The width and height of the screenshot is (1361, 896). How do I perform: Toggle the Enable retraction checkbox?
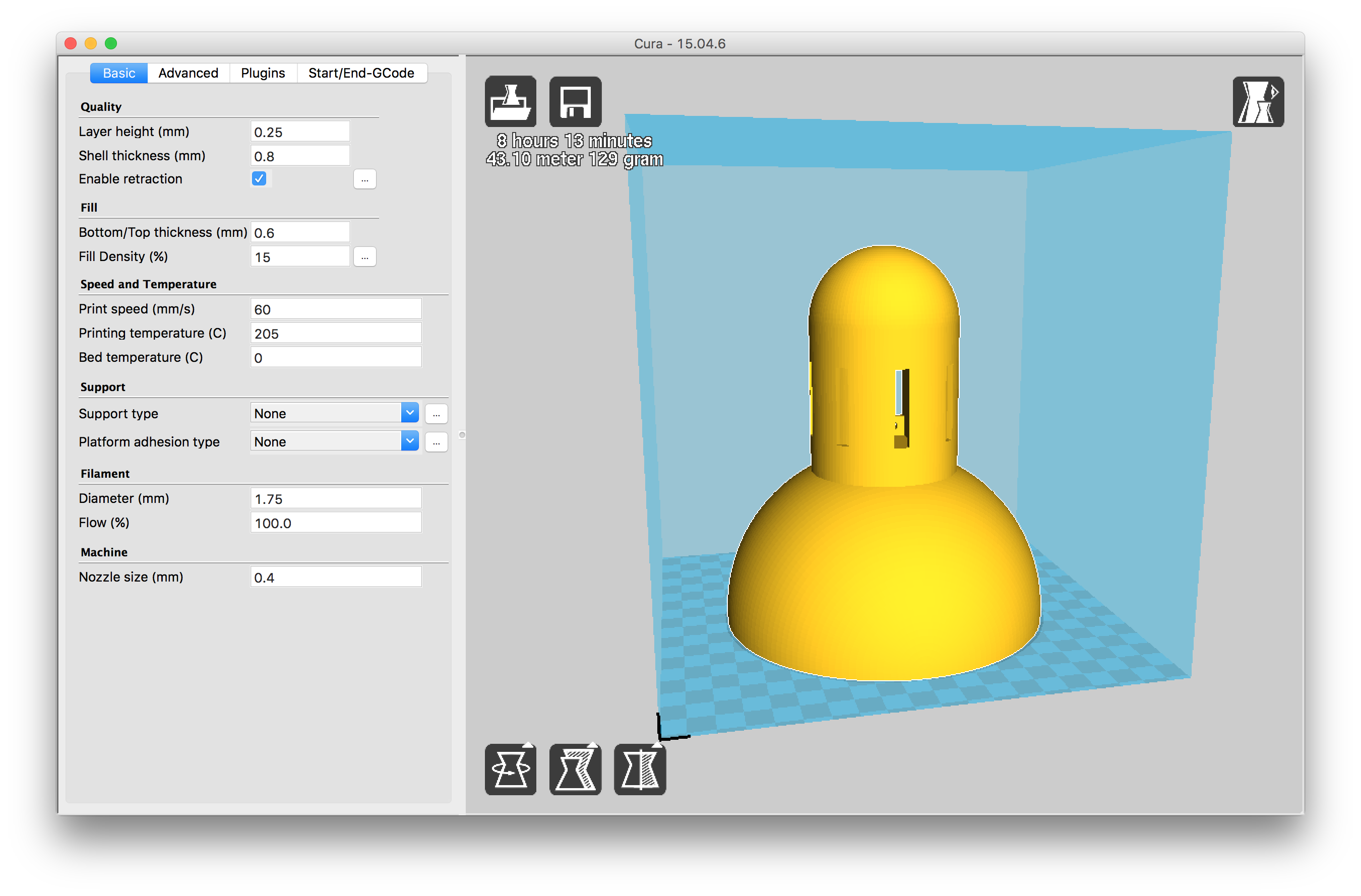pyautogui.click(x=259, y=179)
